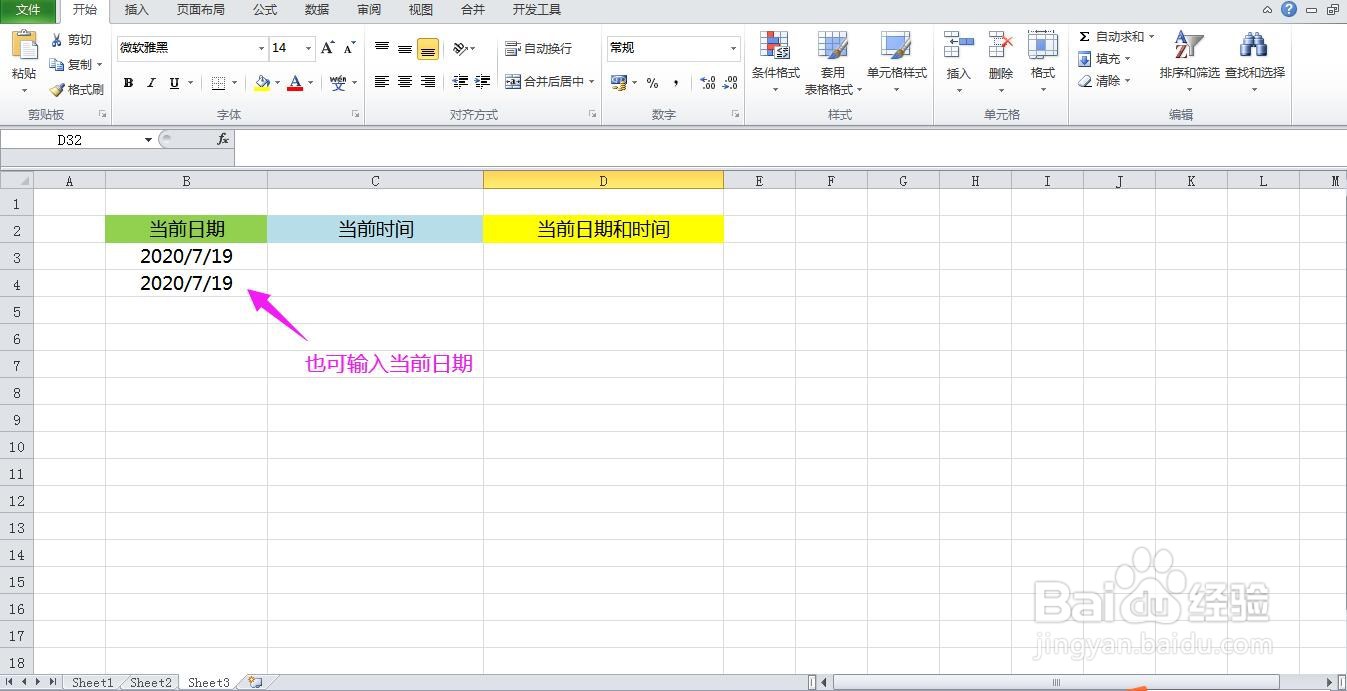Expand the font size dropdown
The width and height of the screenshot is (1347, 691).
pos(307,47)
